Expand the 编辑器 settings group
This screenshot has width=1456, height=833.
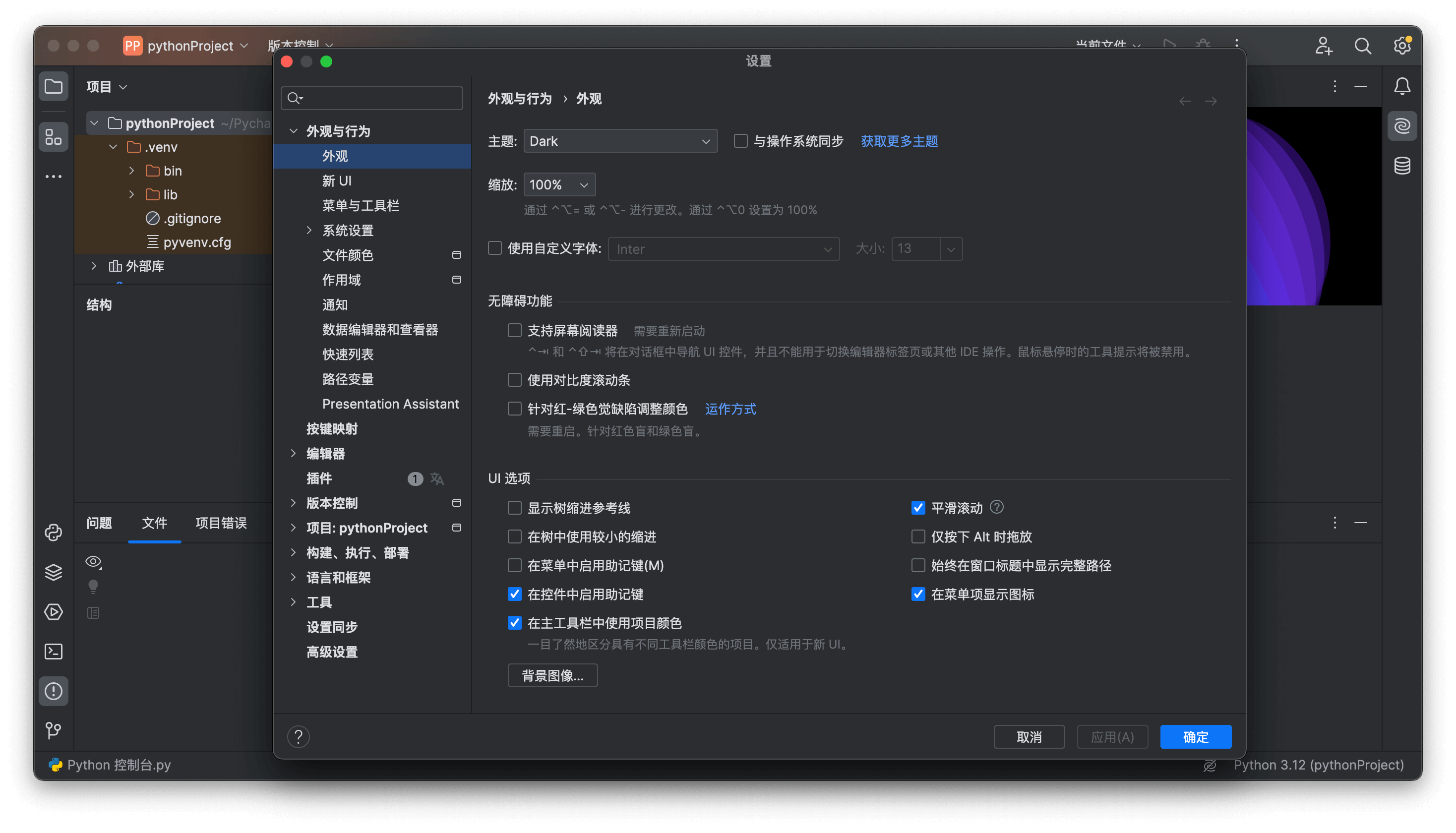pos(294,453)
